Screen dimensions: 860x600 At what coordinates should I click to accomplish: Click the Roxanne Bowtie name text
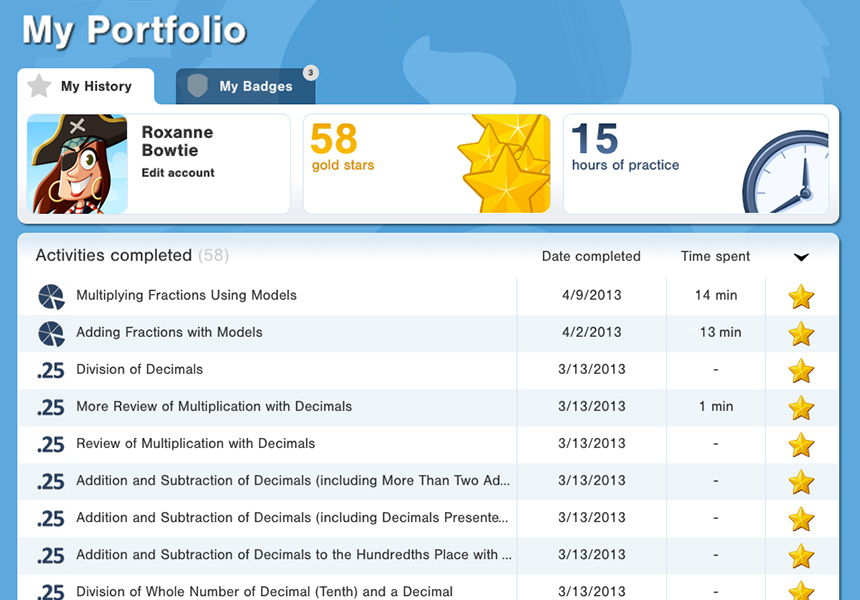point(177,141)
